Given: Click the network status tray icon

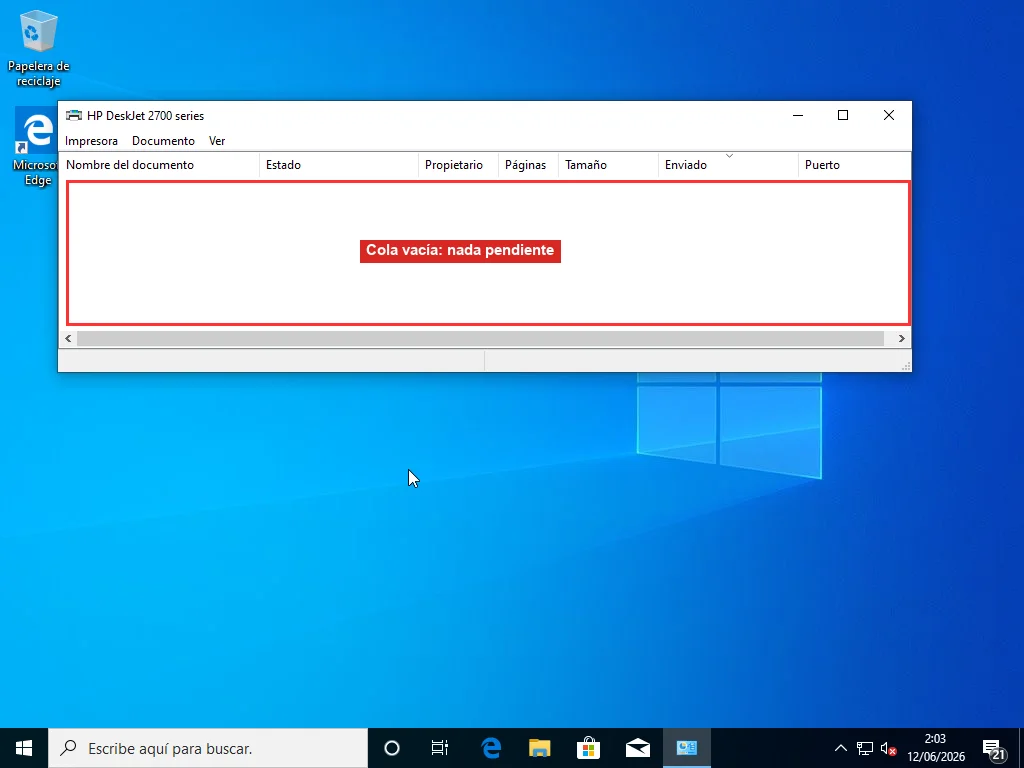Looking at the screenshot, I should [x=865, y=748].
